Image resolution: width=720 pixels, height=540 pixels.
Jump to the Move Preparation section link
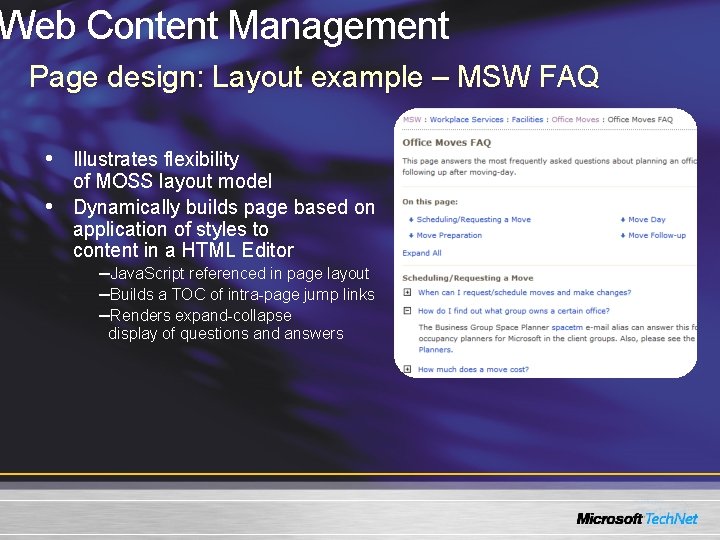[449, 235]
